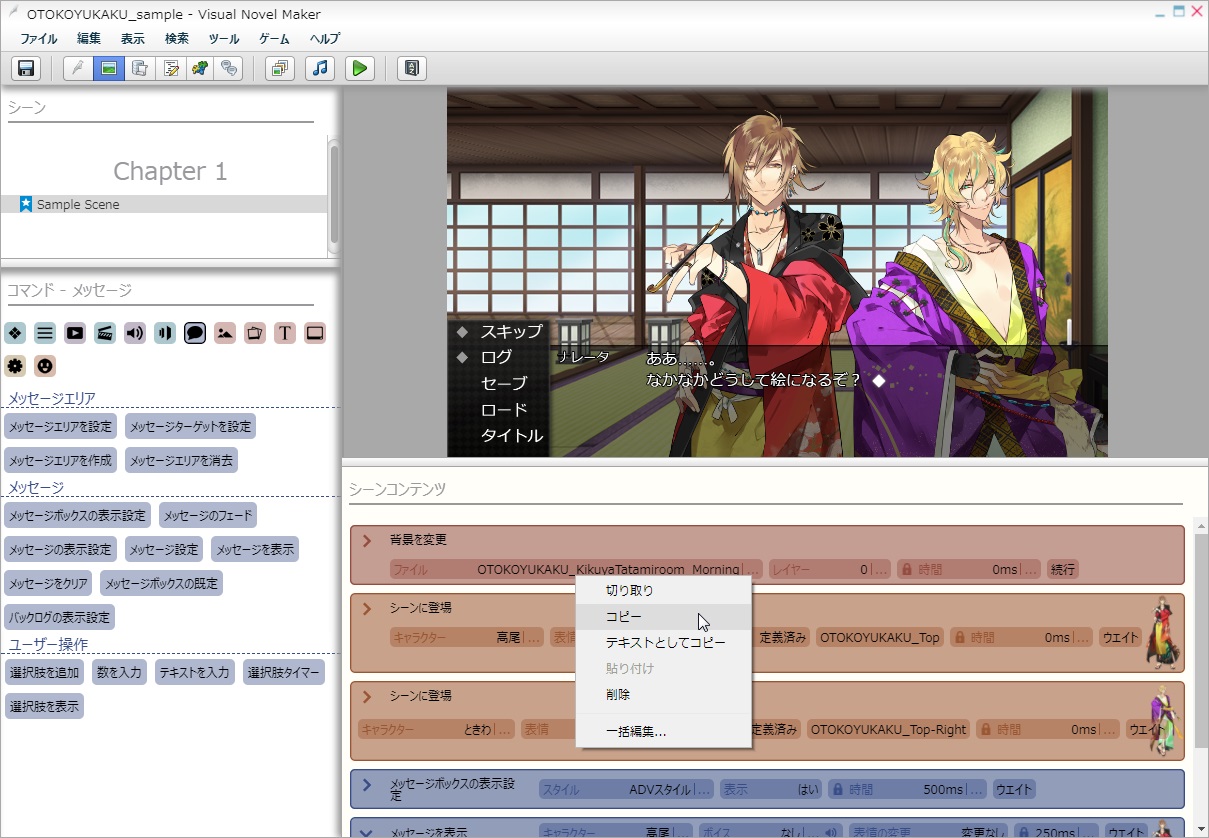
Task: Click the OTOKOYUKAKU_Top position field
Action: click(880, 637)
